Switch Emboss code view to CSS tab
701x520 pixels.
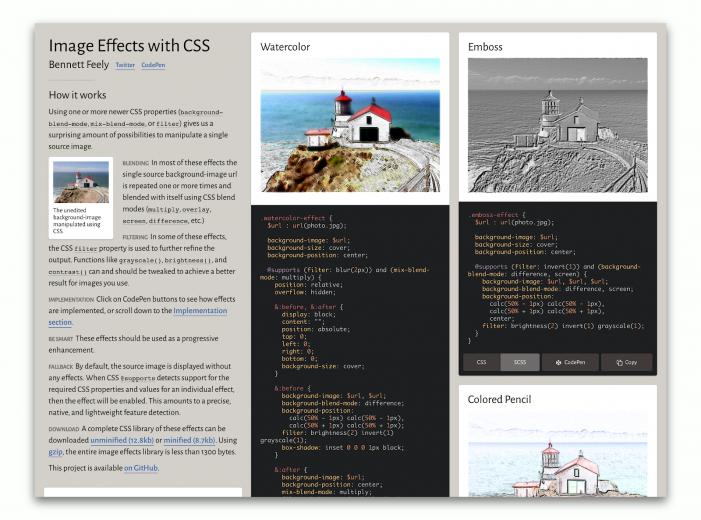(x=481, y=362)
